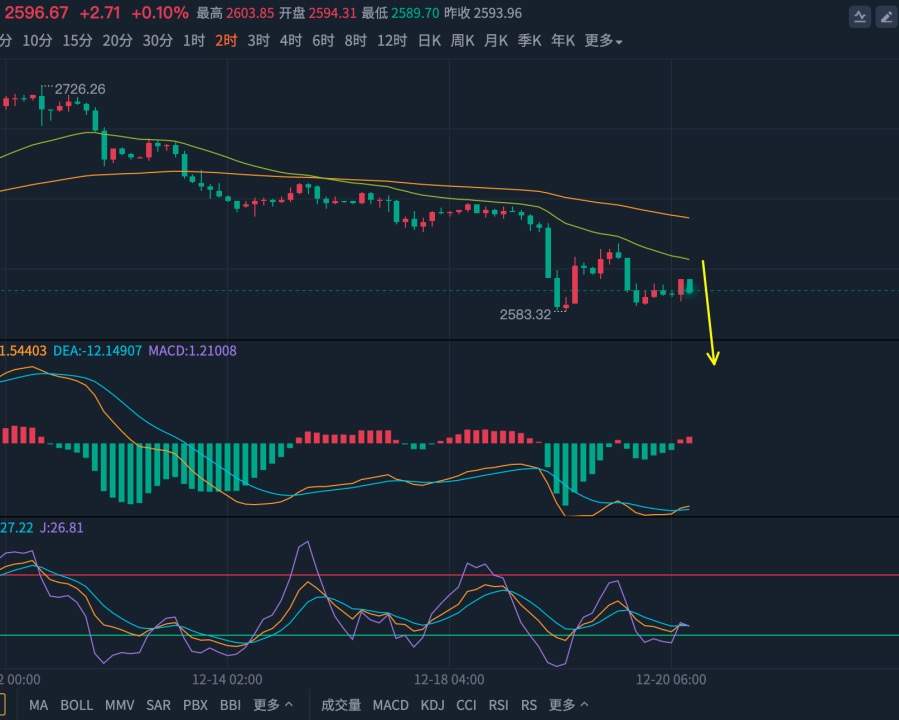Expand 更多 after BBI overlay indicators
The image size is (899, 720).
273,705
